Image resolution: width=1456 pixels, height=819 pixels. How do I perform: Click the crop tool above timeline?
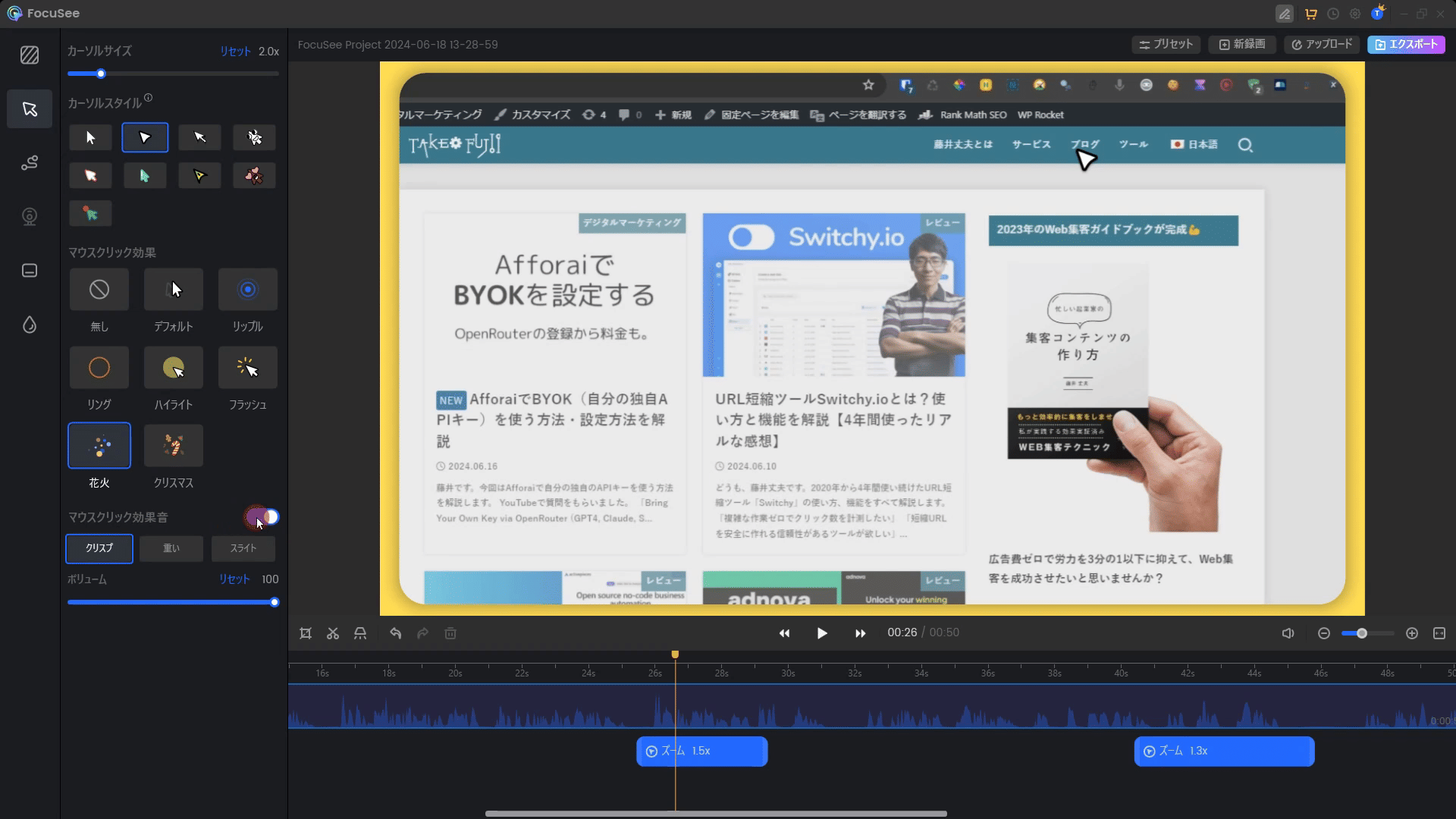pos(306,633)
